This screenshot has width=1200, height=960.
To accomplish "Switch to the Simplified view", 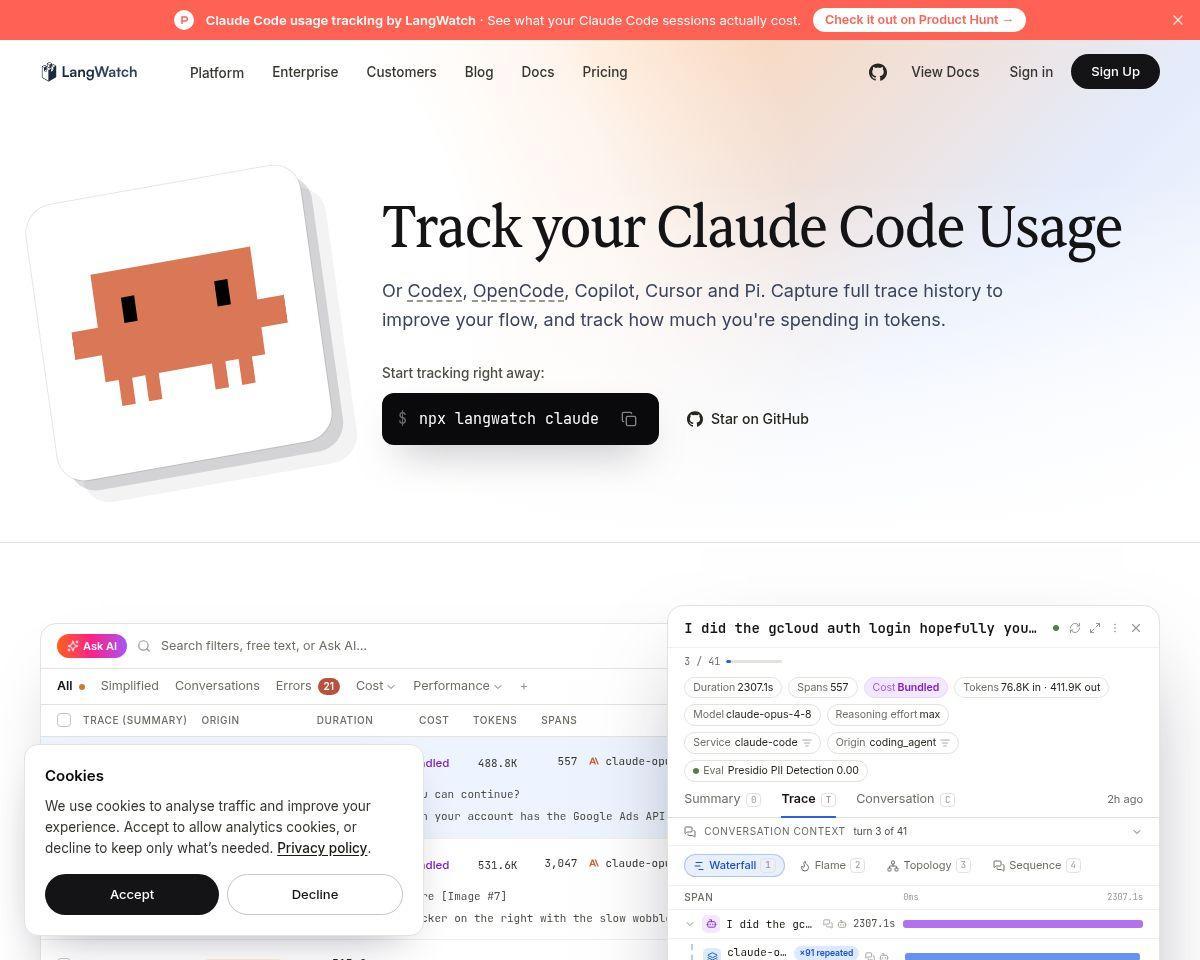I will coord(130,686).
